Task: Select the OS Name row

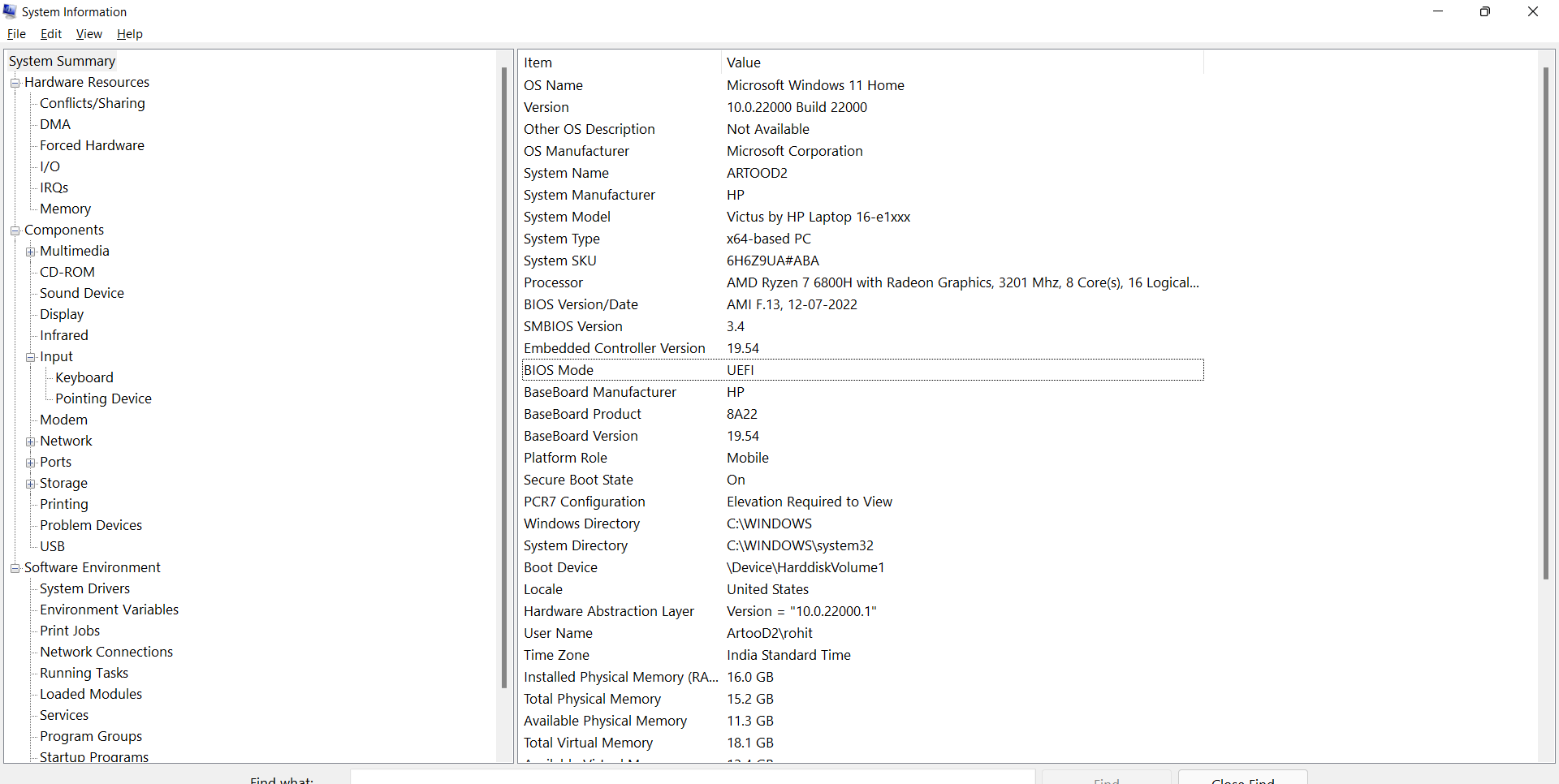Action: click(x=862, y=85)
